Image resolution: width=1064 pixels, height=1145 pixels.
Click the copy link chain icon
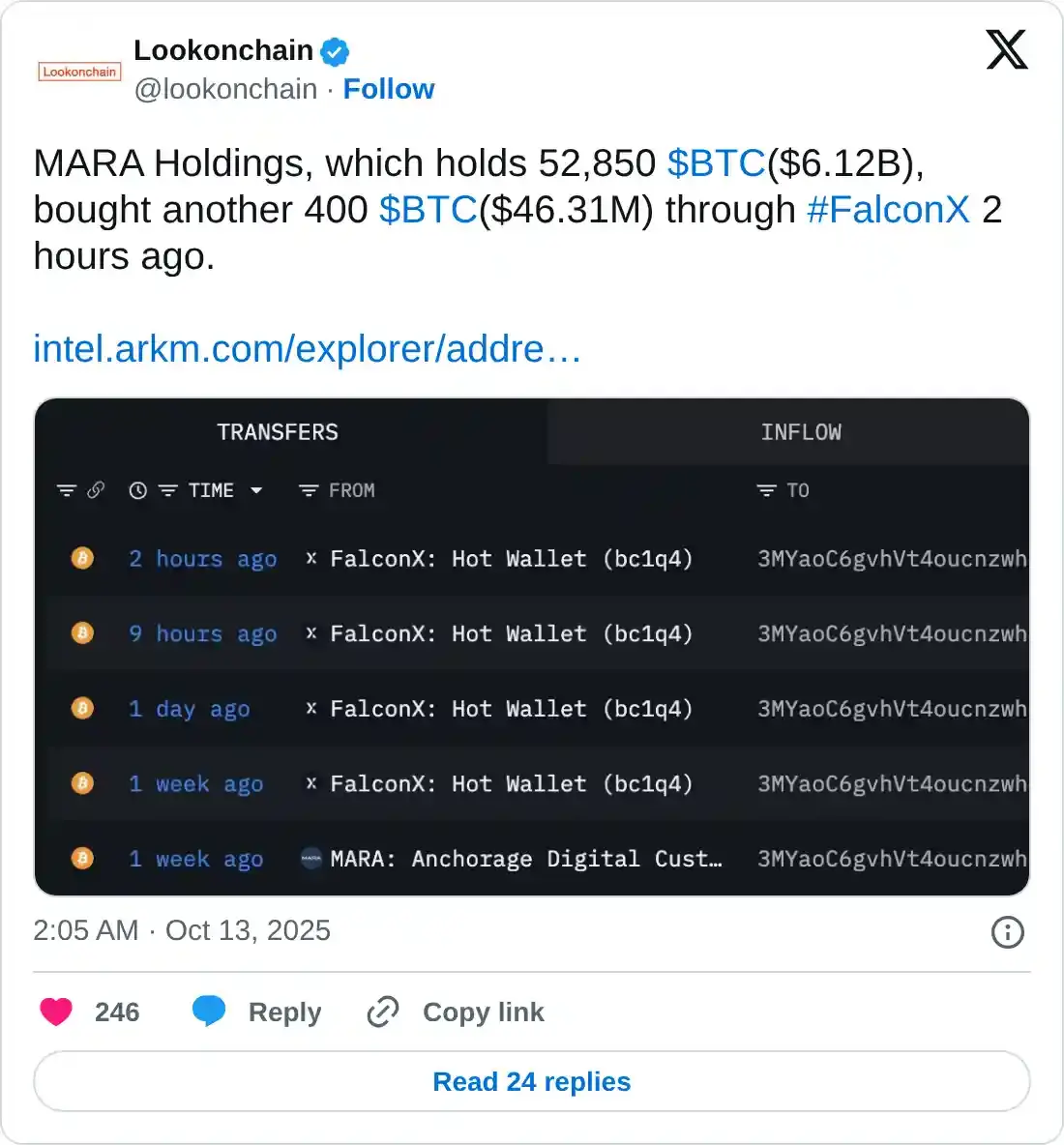383,1012
